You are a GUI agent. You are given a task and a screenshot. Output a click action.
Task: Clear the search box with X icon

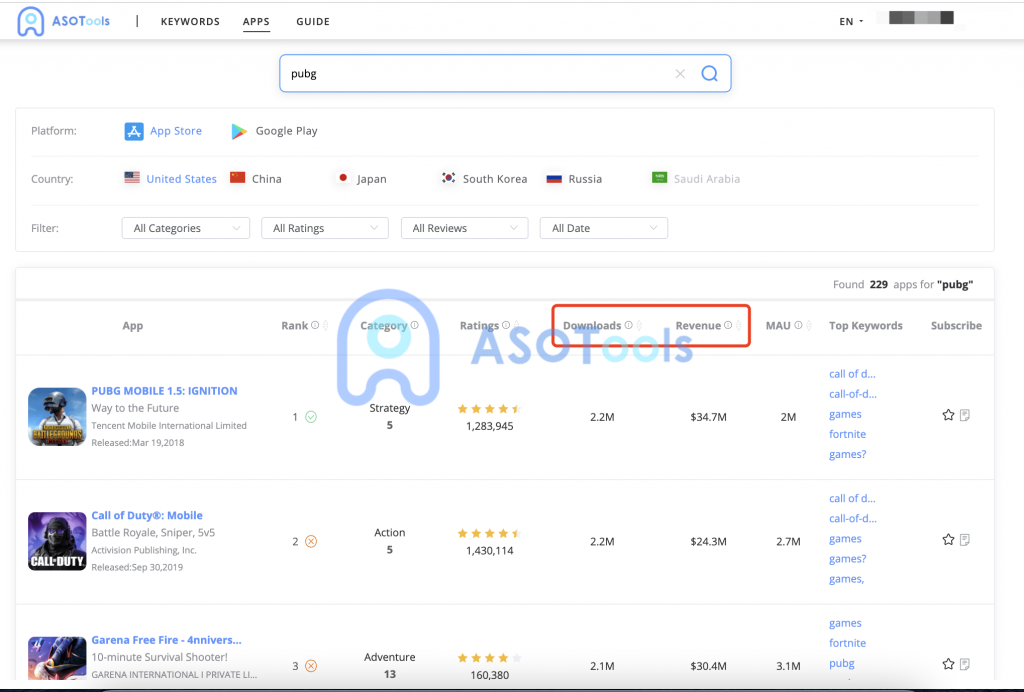pos(680,74)
